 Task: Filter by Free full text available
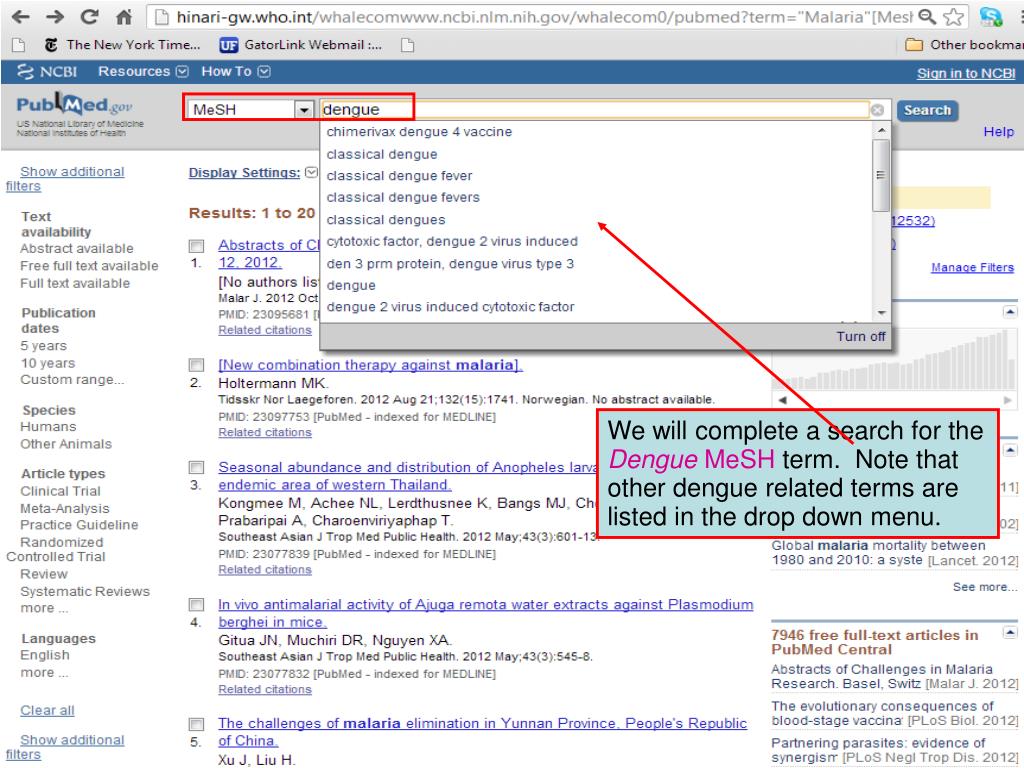click(89, 266)
